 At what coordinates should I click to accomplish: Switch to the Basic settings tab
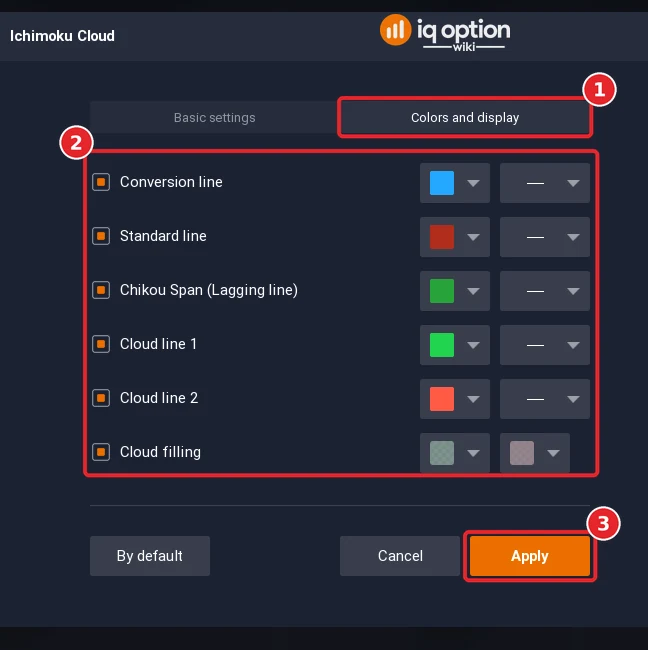point(214,117)
